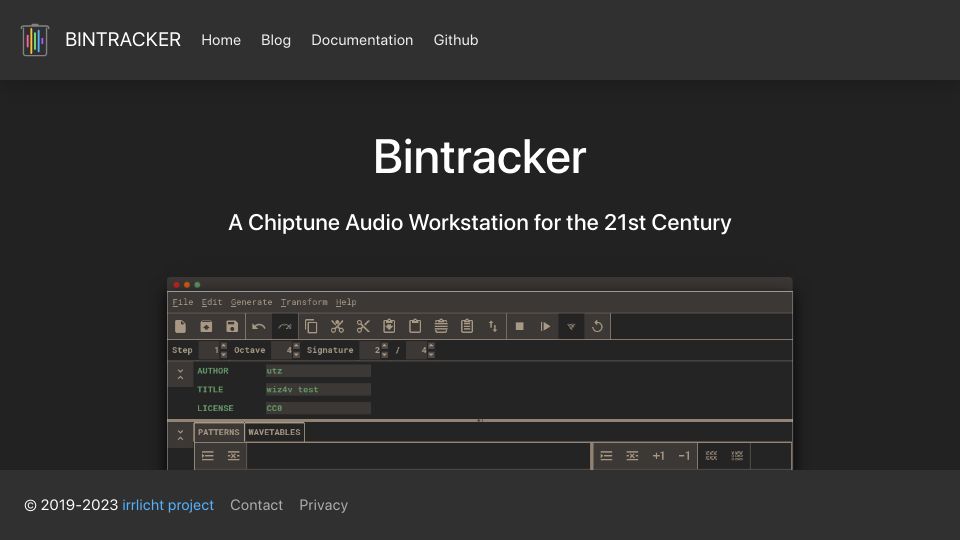The image size is (960, 540).
Task: Click the Open file icon in the toolbar
Action: point(206,326)
